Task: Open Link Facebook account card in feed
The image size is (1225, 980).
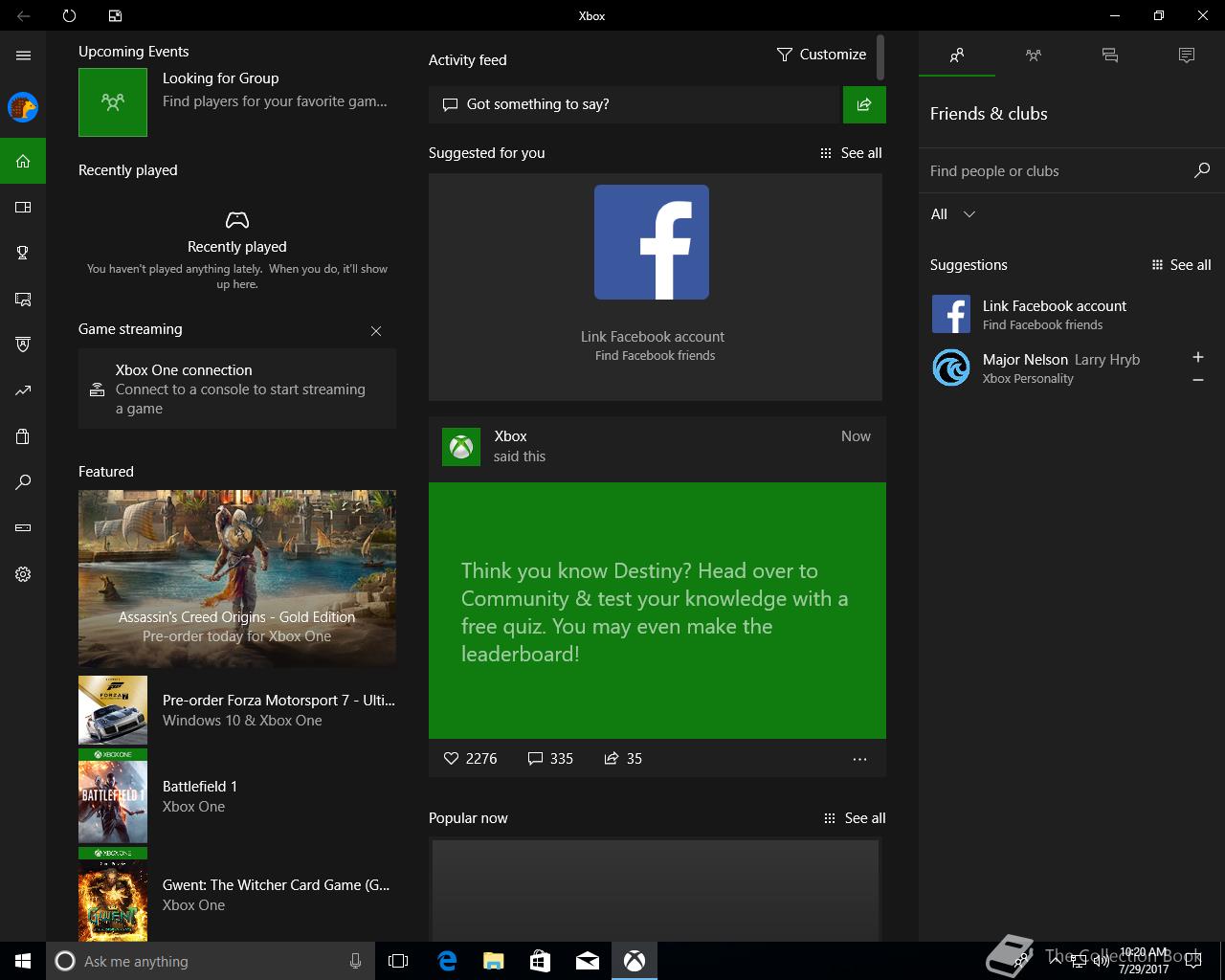Action: (x=655, y=287)
